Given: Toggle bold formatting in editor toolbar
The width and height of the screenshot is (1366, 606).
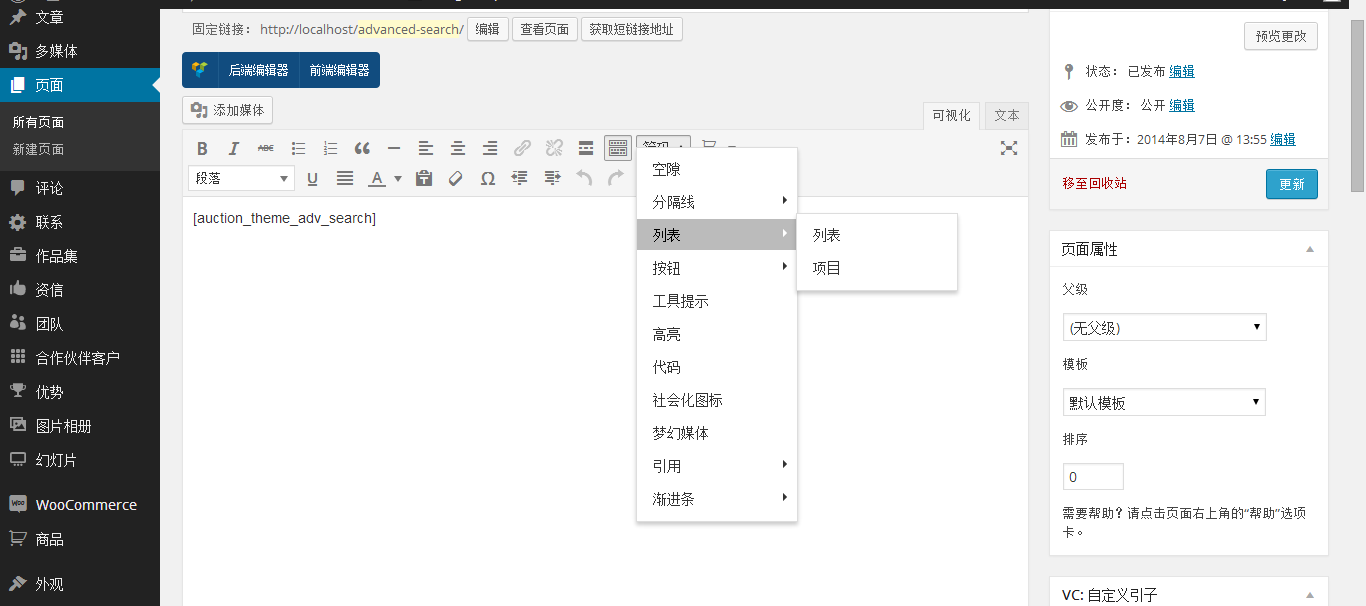Looking at the screenshot, I should click(x=202, y=149).
